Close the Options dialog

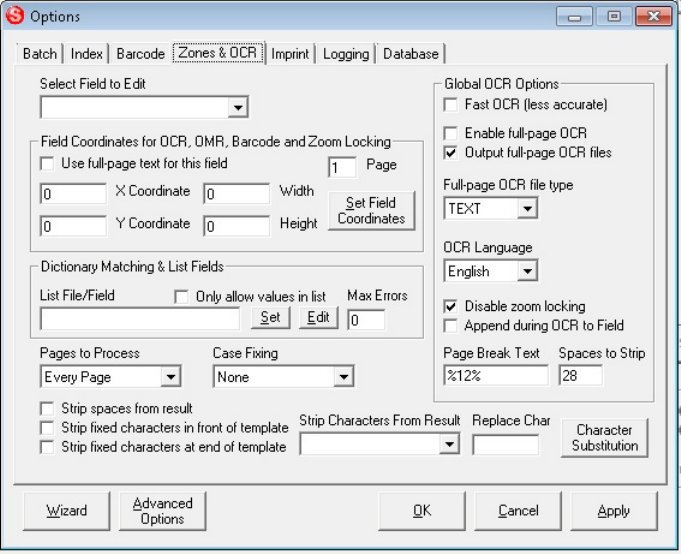pos(654,16)
